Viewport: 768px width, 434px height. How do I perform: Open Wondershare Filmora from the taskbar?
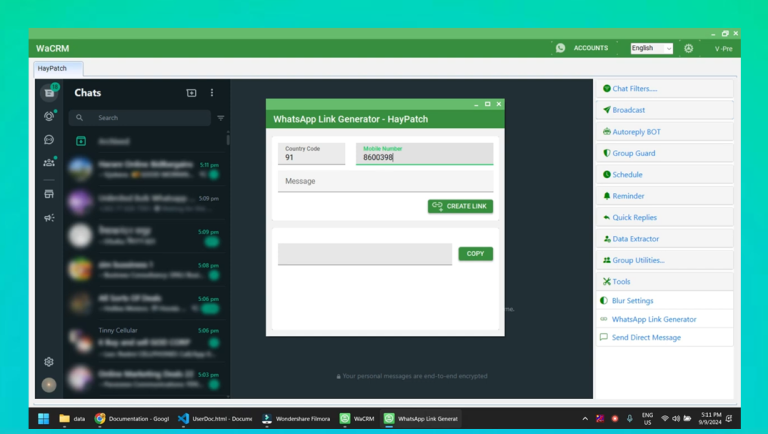point(295,419)
